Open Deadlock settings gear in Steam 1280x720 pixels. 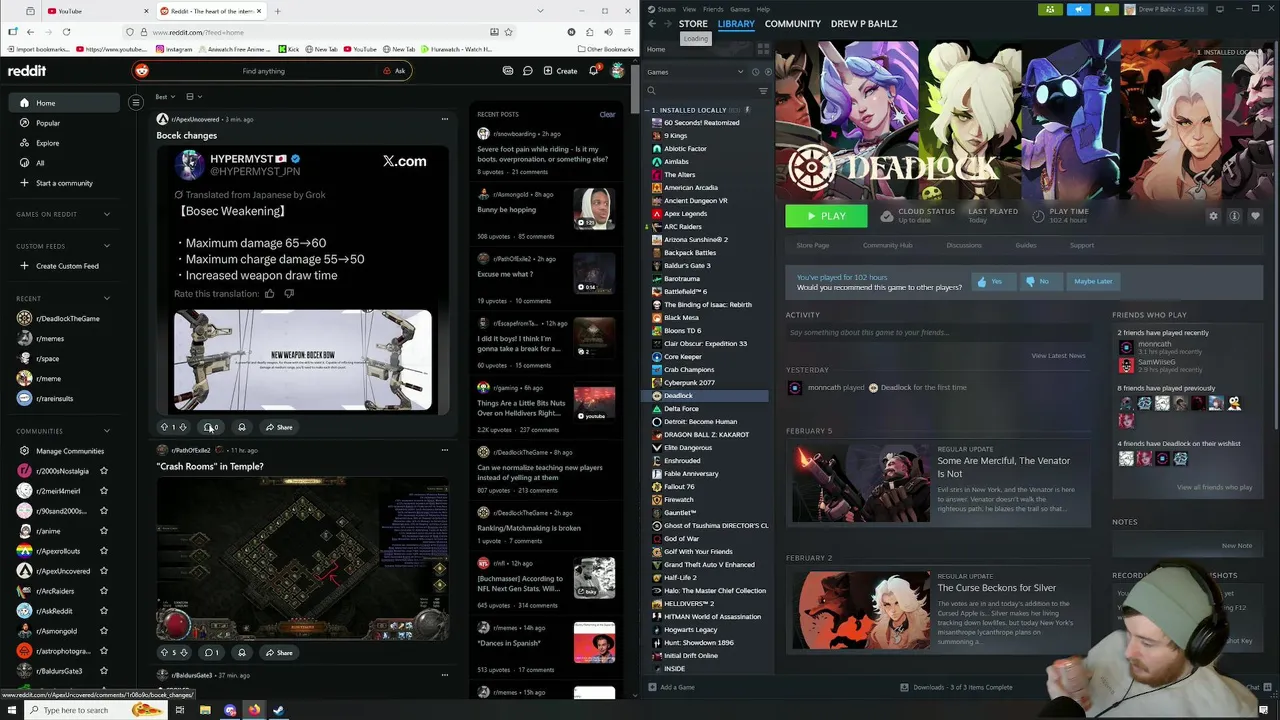pos(1213,216)
